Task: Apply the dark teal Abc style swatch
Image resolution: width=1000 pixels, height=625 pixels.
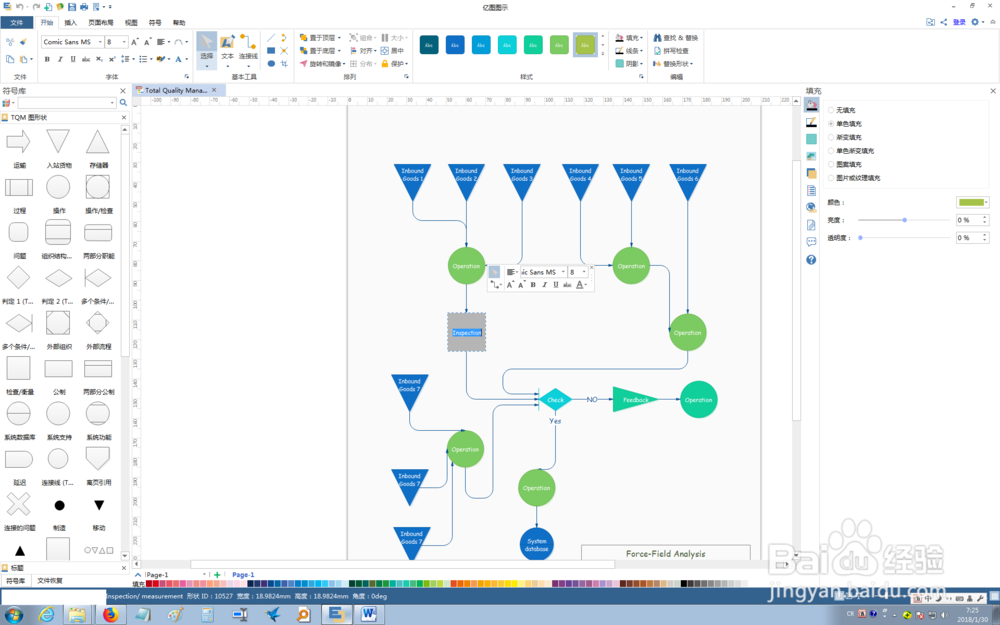Action: pos(429,45)
